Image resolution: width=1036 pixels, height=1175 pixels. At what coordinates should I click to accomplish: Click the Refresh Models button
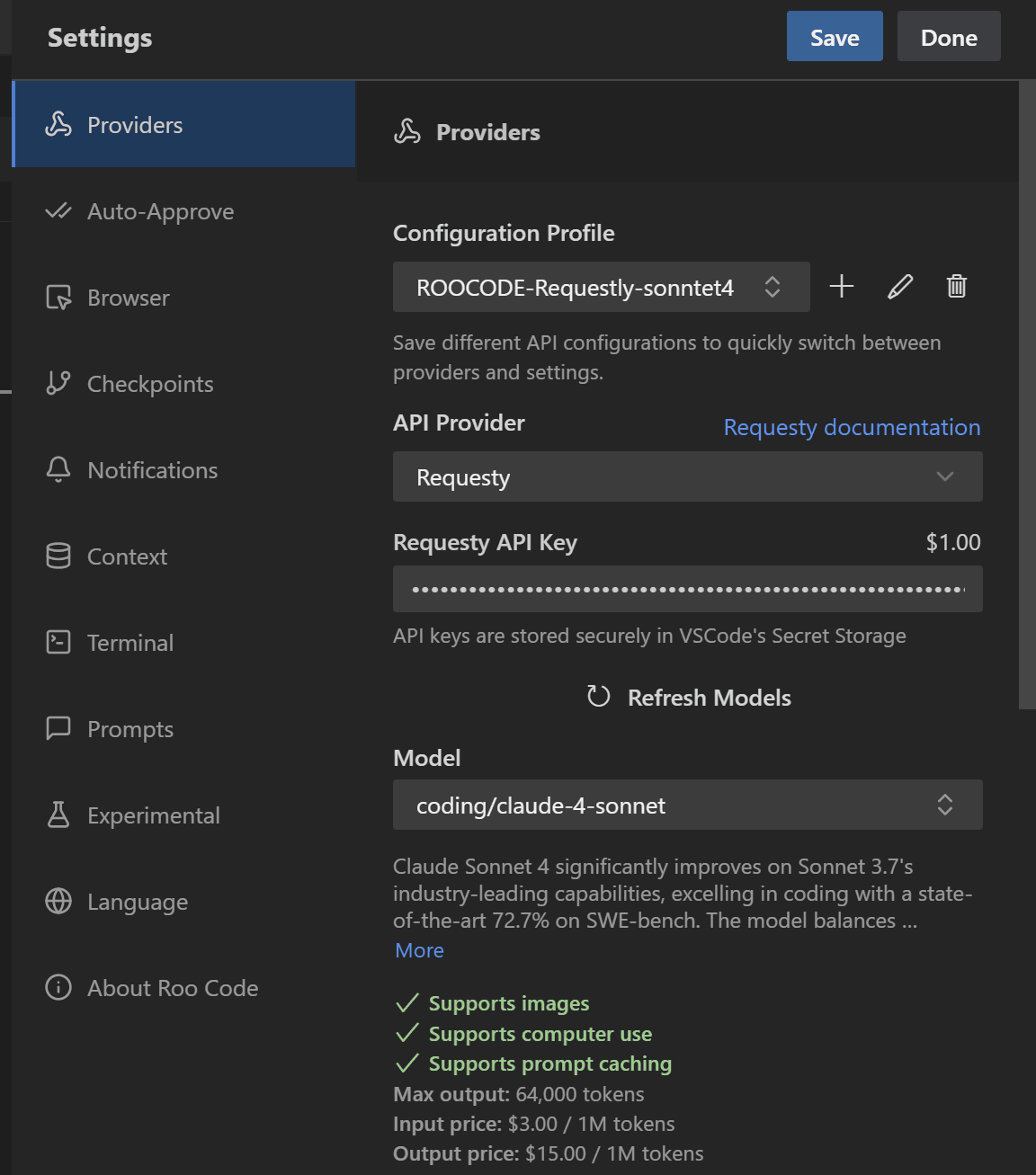coord(688,697)
